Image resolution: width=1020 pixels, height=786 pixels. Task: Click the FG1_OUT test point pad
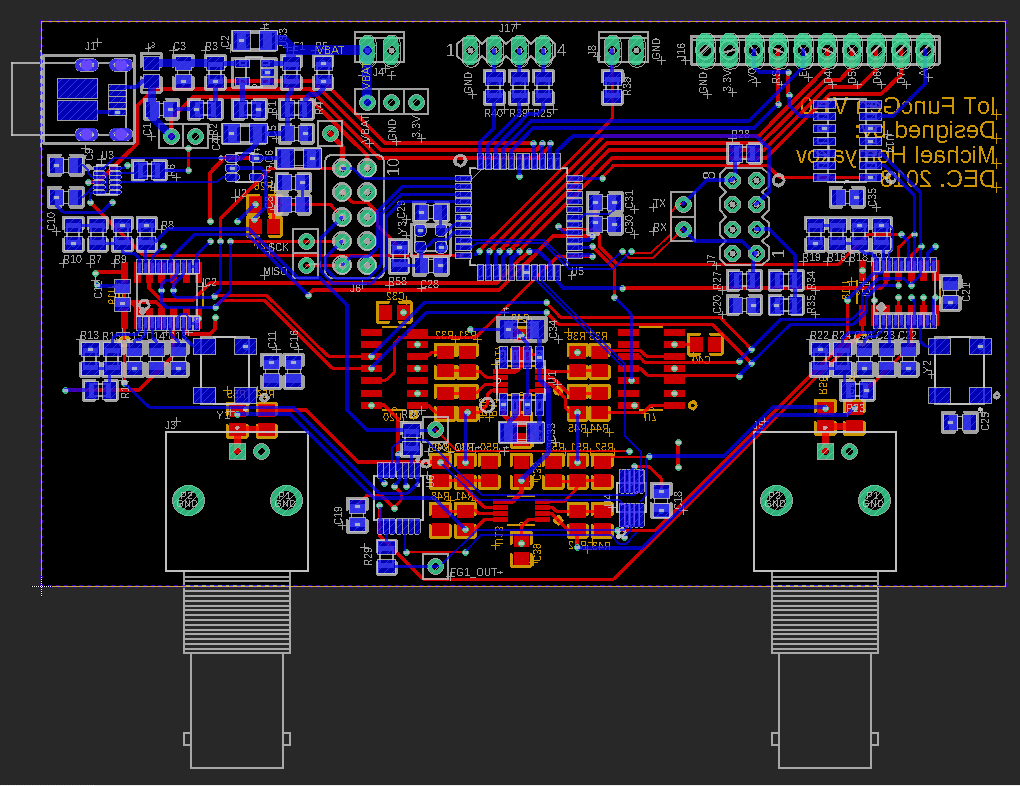435,565
